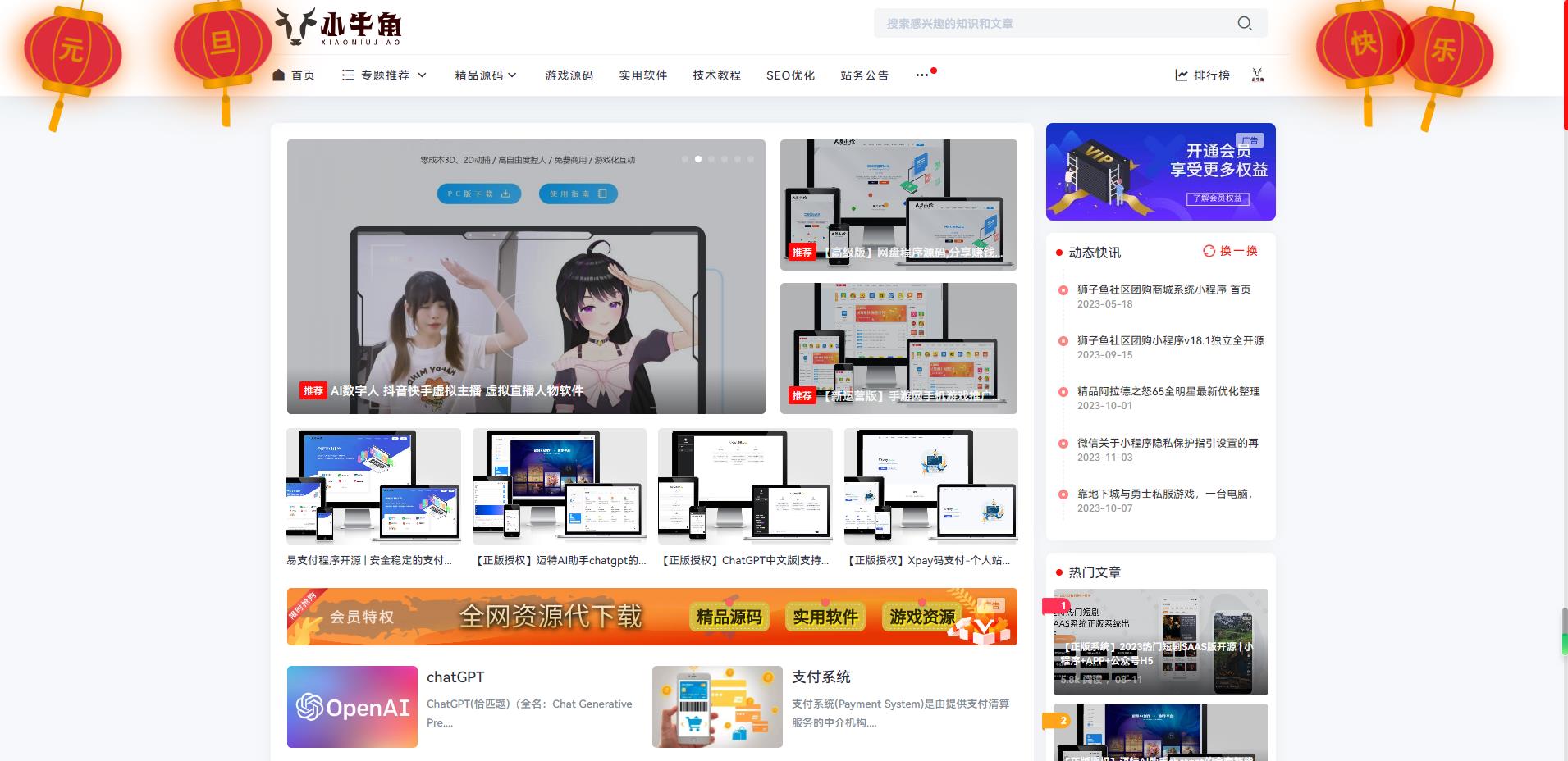Open ChatGPT中文版 card thumbnail
Viewport: 1568px width, 761px height.
[745, 486]
